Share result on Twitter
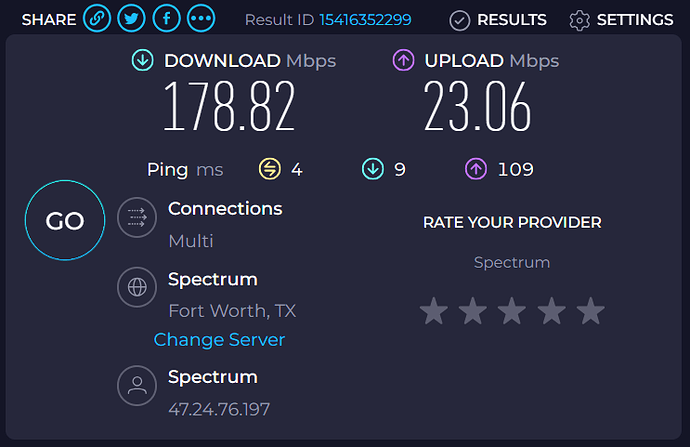The height and width of the screenshot is (447, 690). 131,19
